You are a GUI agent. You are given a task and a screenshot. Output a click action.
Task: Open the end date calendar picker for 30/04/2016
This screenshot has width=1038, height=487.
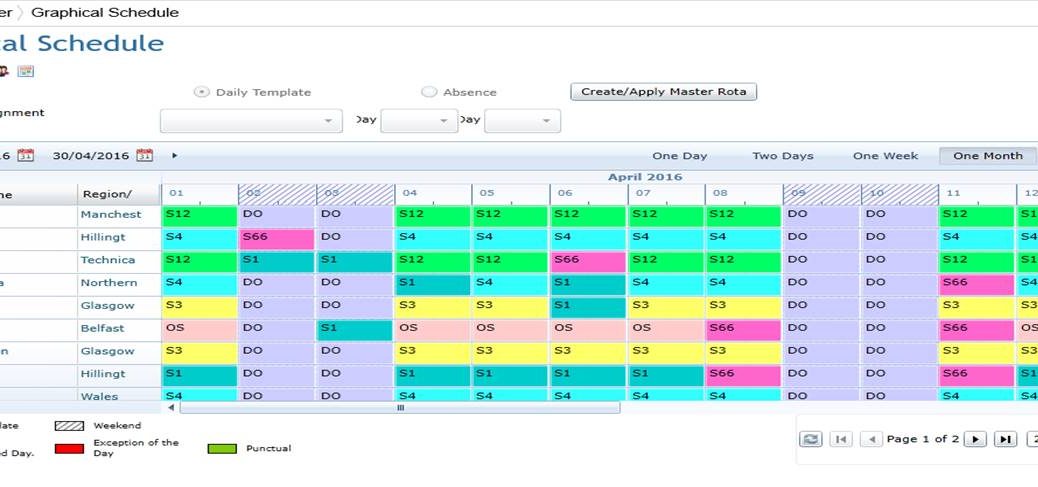[144, 155]
